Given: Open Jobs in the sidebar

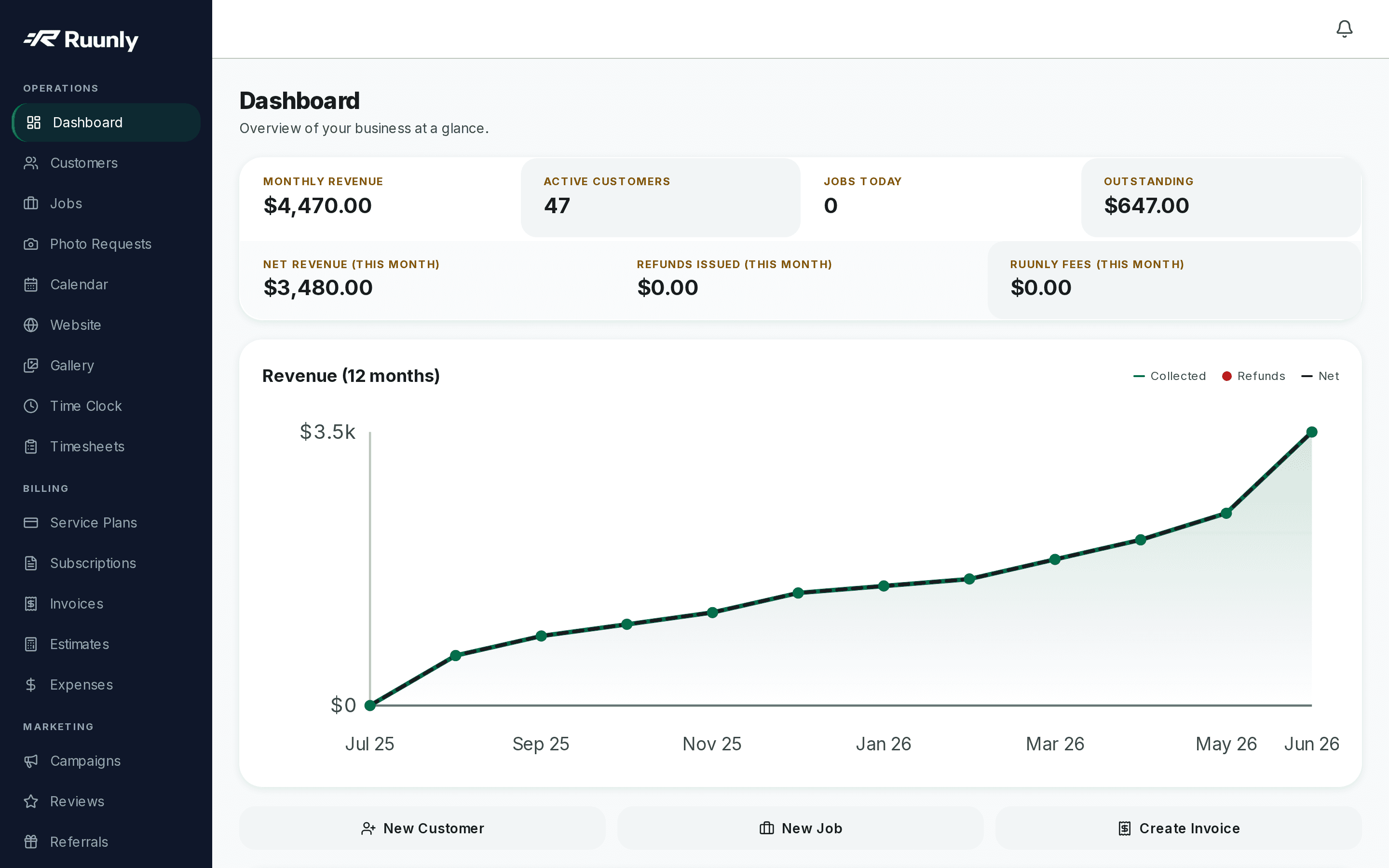Looking at the screenshot, I should coord(106,203).
